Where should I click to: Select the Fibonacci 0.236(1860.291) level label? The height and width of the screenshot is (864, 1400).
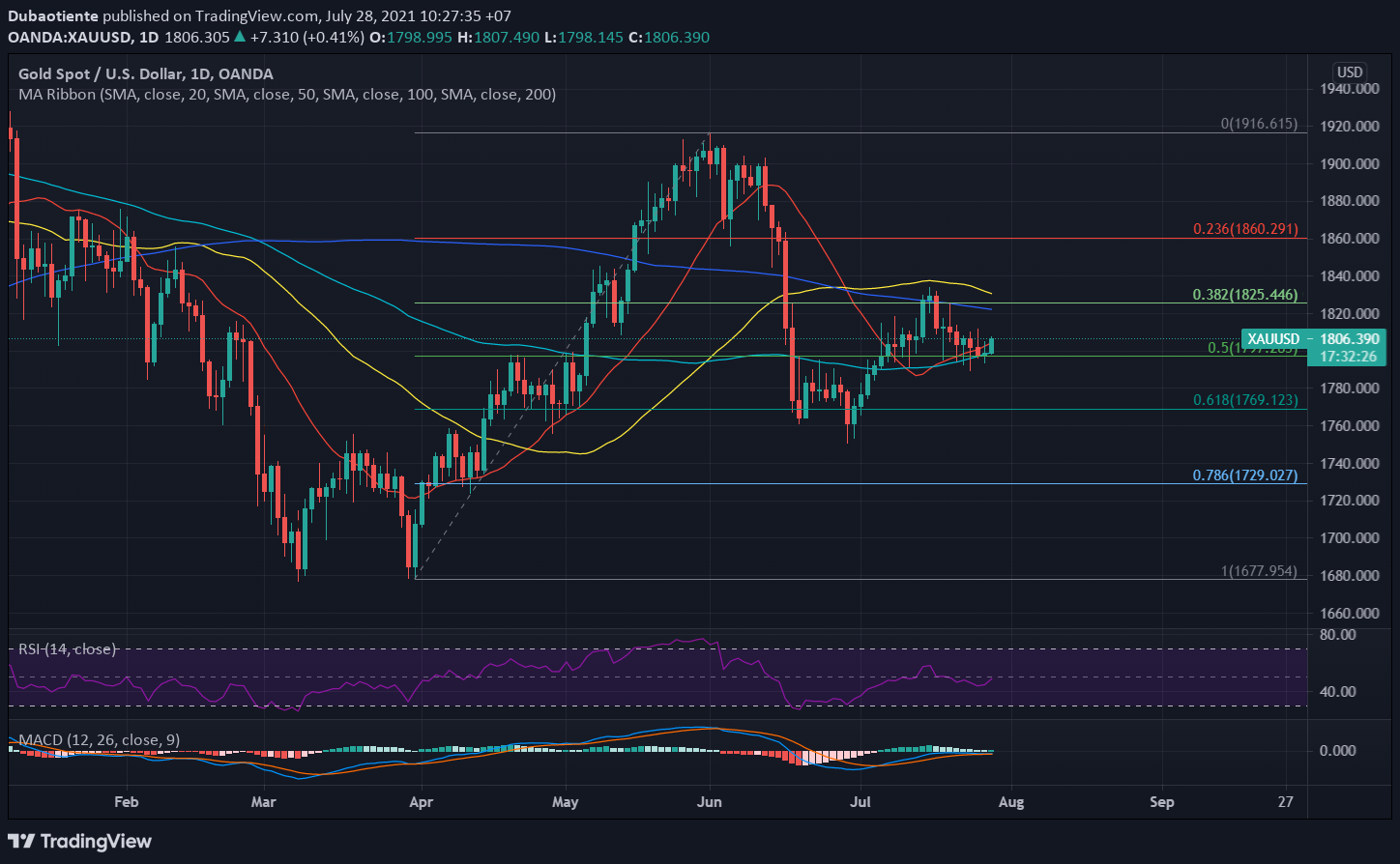[x=1245, y=230]
